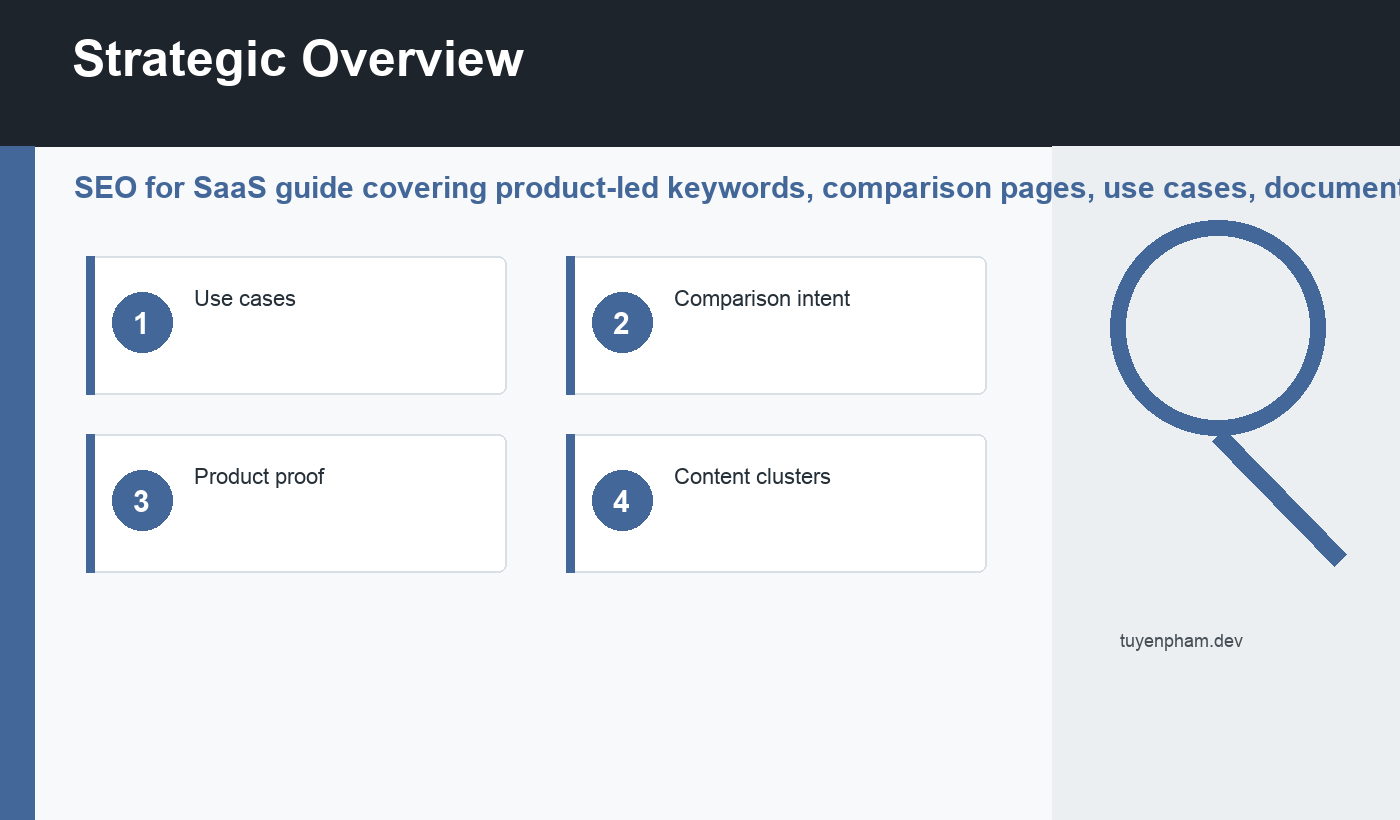Click the number 2 circle badge
Screen dimensions: 1400x820
click(622, 323)
